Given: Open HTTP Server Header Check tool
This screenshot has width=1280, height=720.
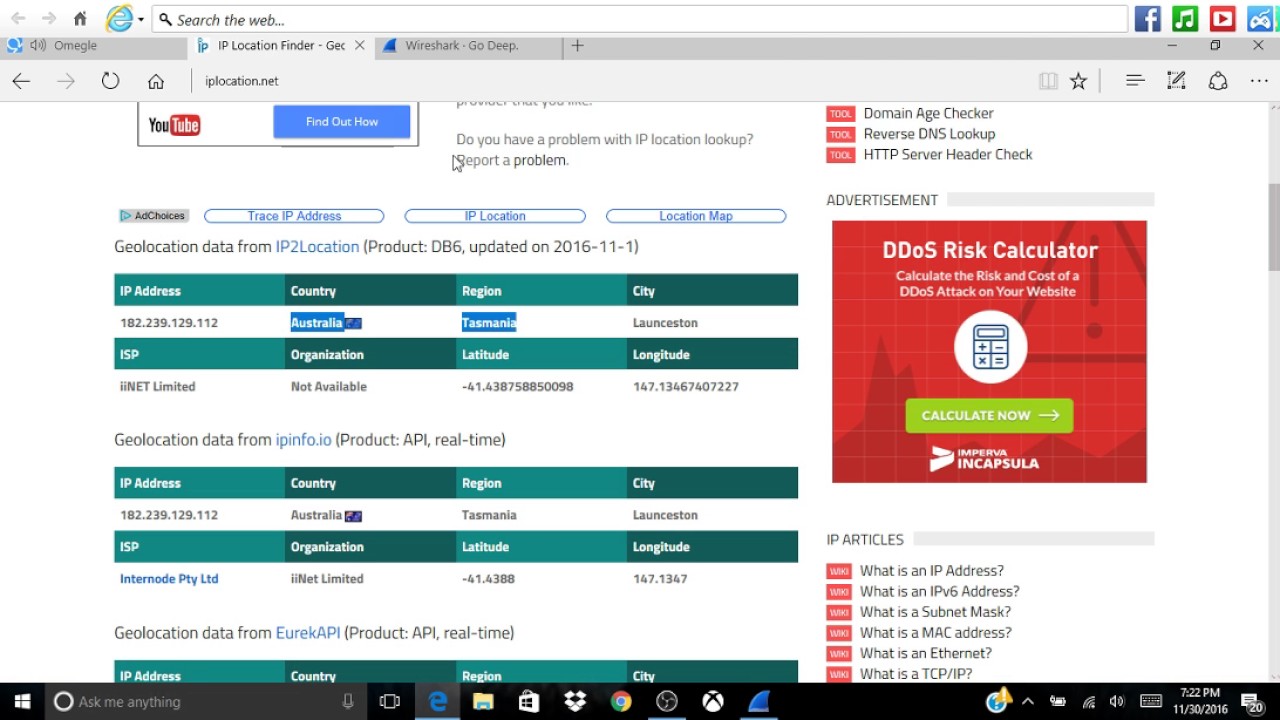Looking at the screenshot, I should [948, 154].
